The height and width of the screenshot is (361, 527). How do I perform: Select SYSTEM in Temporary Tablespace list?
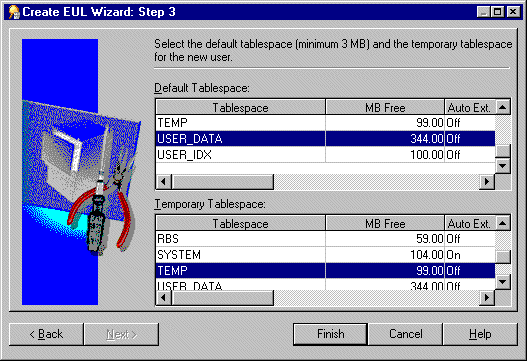coord(325,255)
